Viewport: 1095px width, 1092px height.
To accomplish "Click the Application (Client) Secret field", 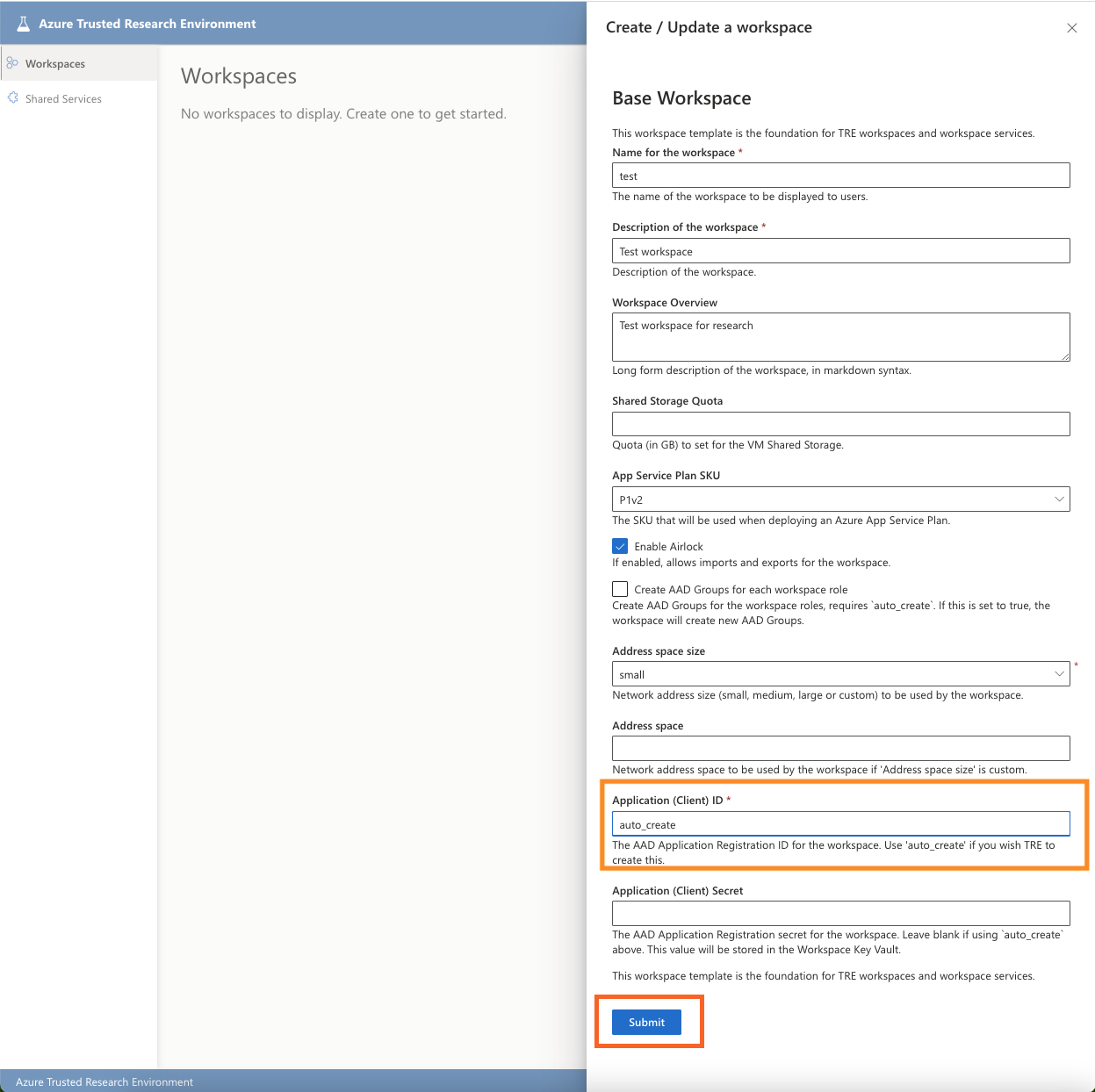I will click(840, 913).
